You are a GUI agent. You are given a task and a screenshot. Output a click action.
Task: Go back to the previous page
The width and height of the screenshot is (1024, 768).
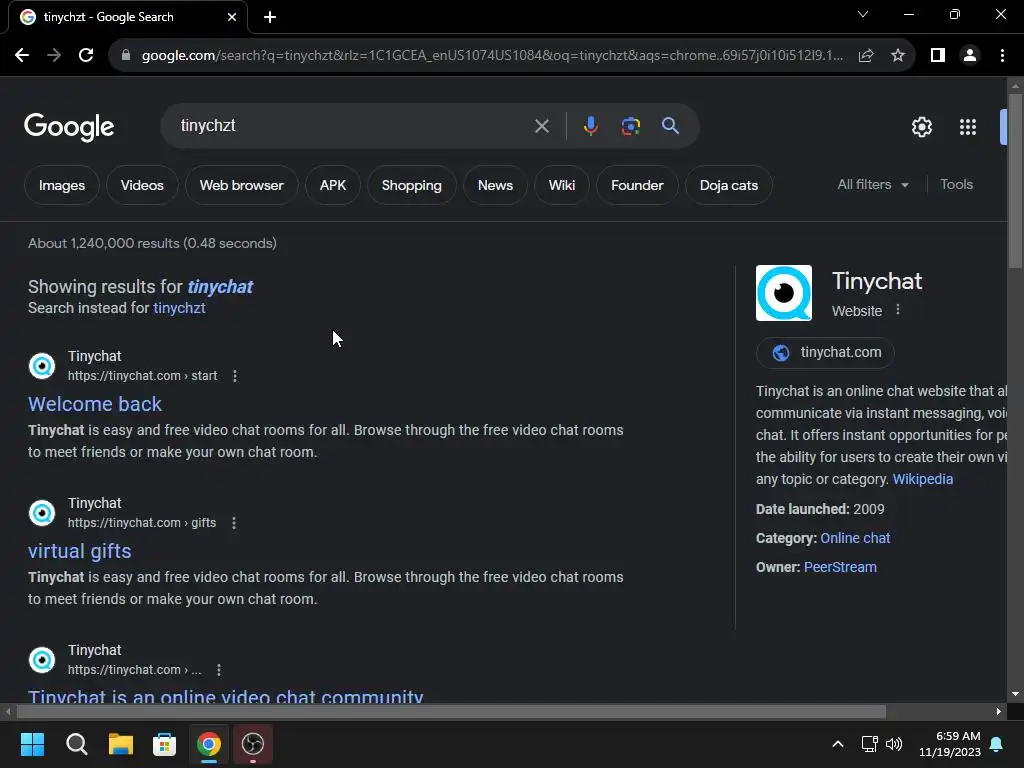tap(22, 56)
